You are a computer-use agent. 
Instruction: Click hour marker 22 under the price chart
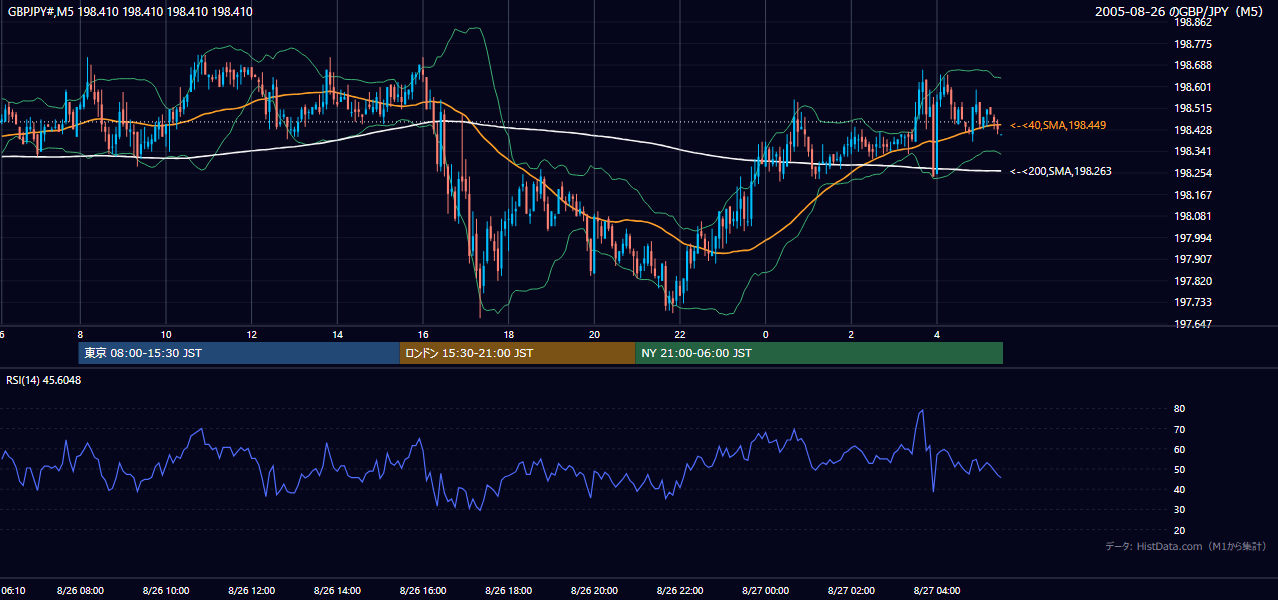(x=680, y=334)
